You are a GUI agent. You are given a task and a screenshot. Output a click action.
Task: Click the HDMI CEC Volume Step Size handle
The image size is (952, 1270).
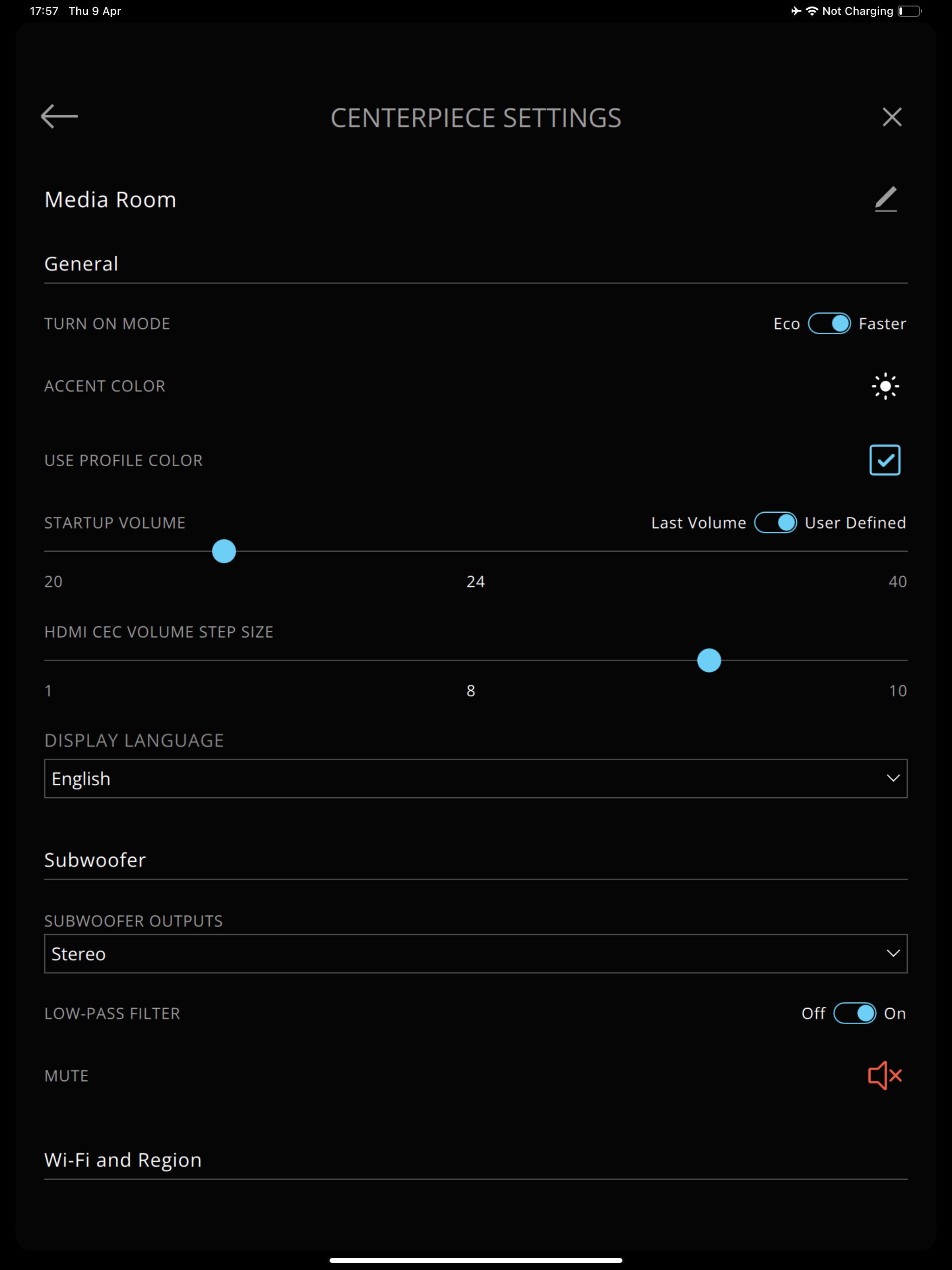[709, 660]
